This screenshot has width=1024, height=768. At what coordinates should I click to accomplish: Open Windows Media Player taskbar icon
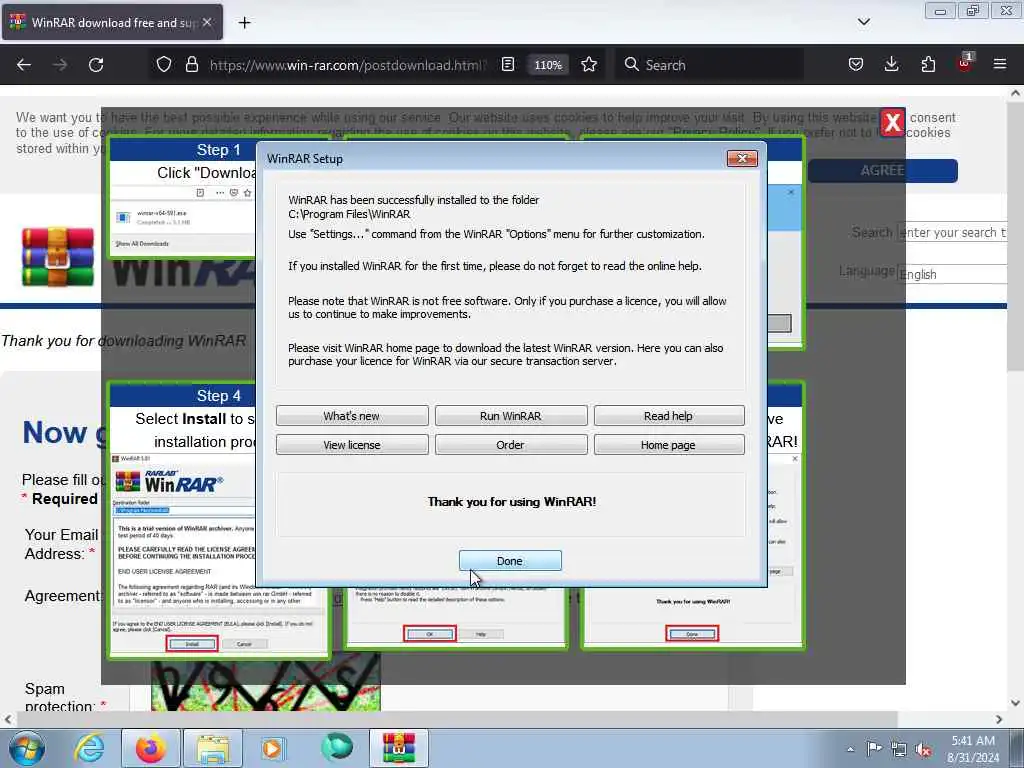[x=273, y=748]
